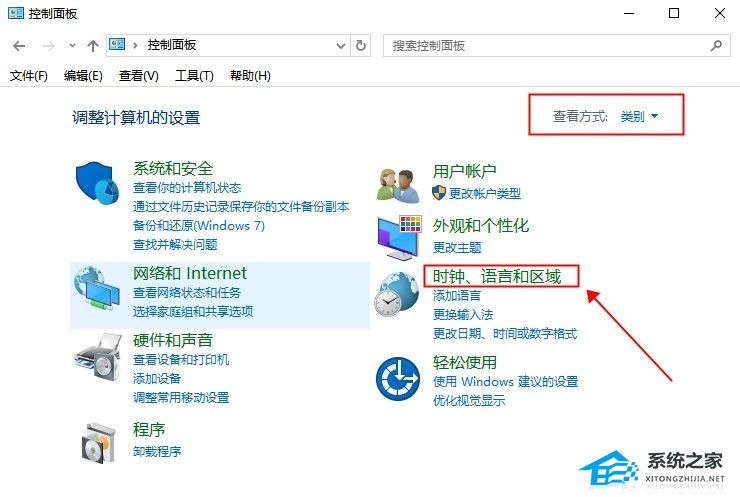Viewport: 740px width, 497px height.
Task: Go up one level with up arrow
Action: 92,46
